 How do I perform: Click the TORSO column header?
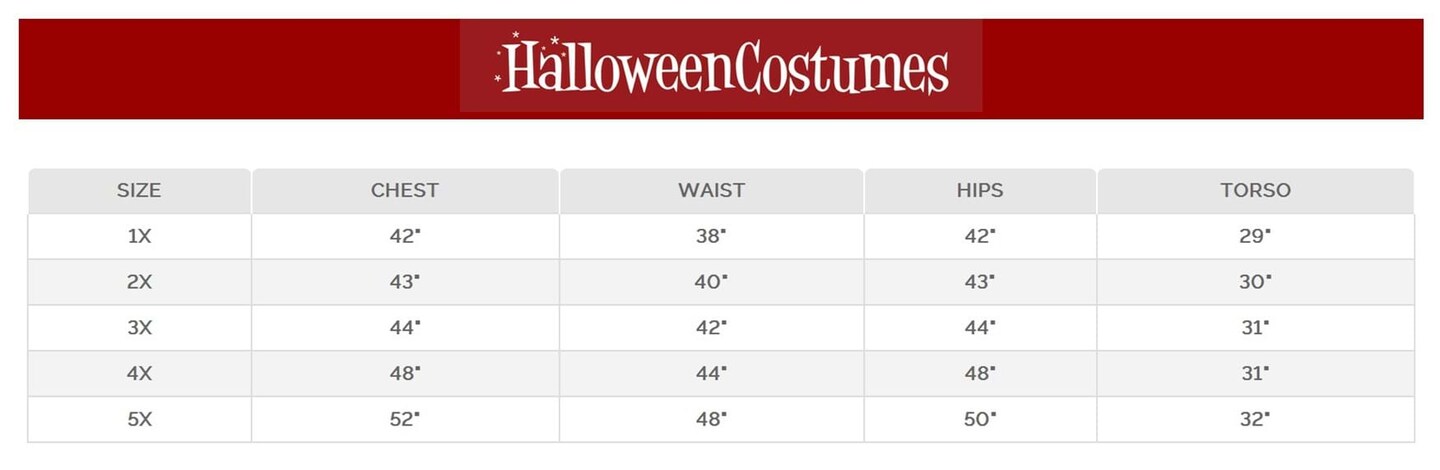[x=1255, y=190]
